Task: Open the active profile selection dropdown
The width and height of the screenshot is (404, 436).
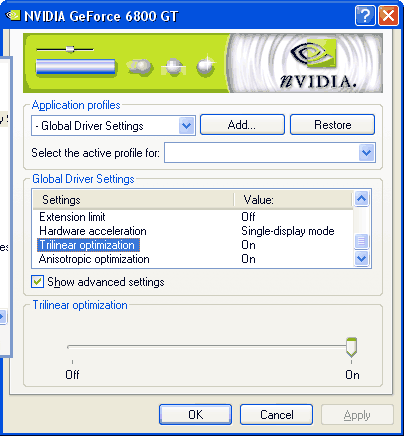Action: tap(367, 153)
